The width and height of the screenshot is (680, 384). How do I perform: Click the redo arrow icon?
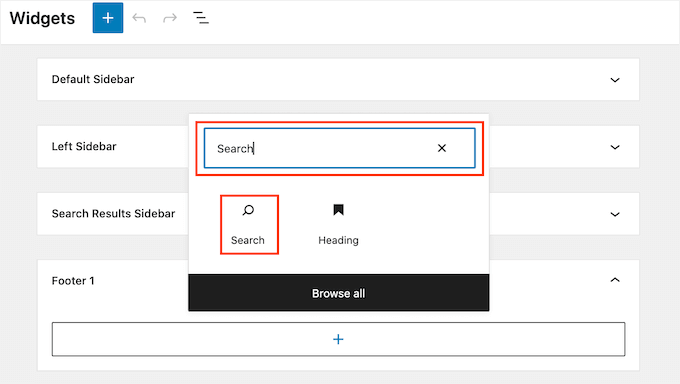tap(170, 18)
